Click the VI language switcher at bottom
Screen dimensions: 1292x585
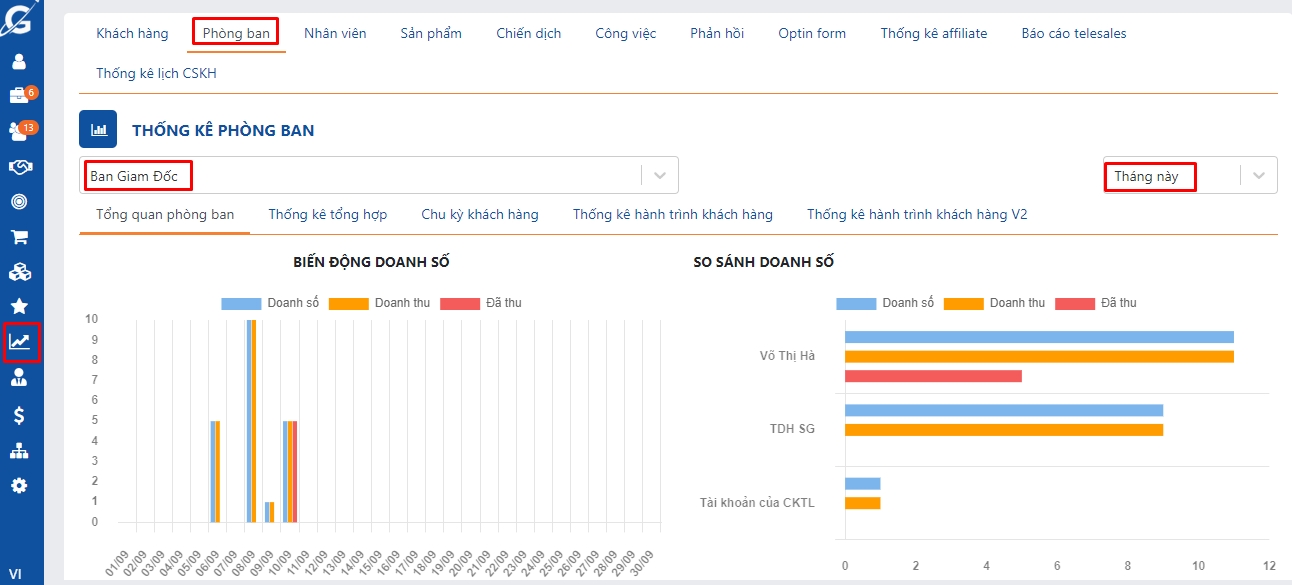pos(15,574)
